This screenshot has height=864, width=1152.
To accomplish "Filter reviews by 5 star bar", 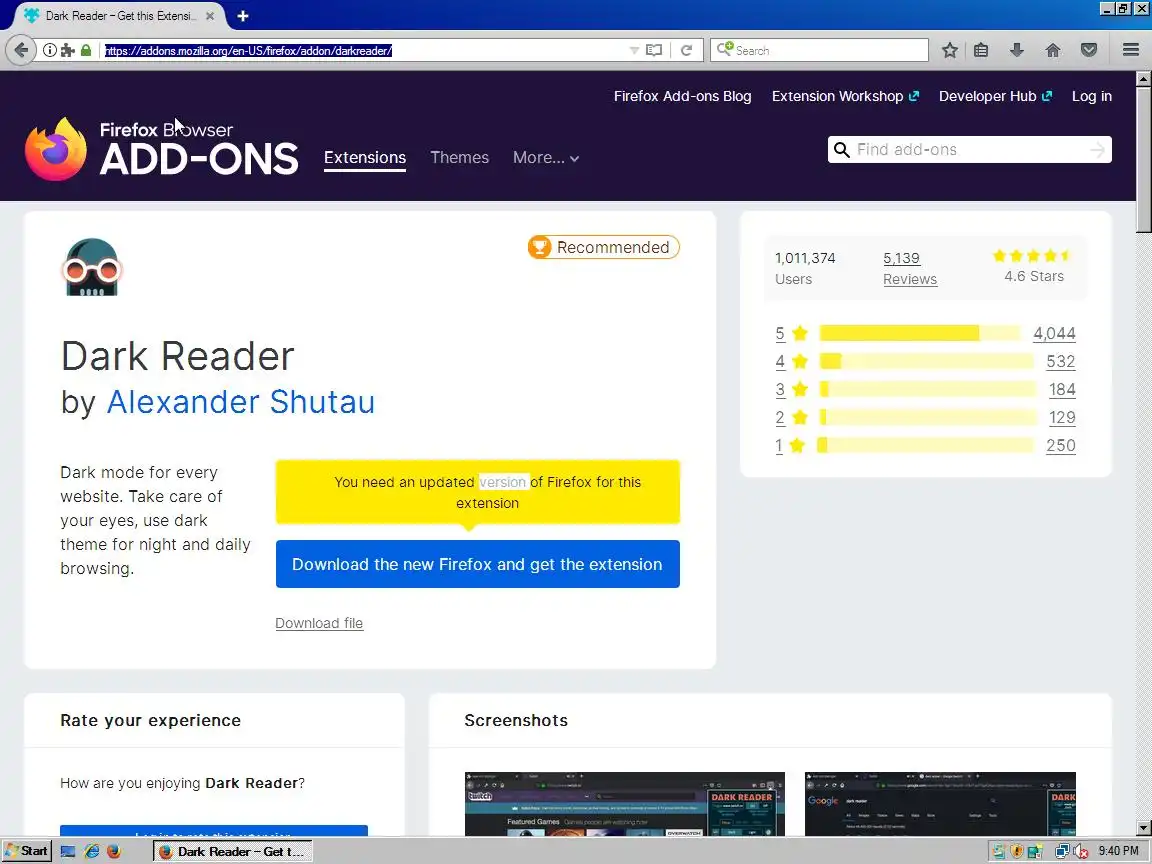I will coord(920,334).
